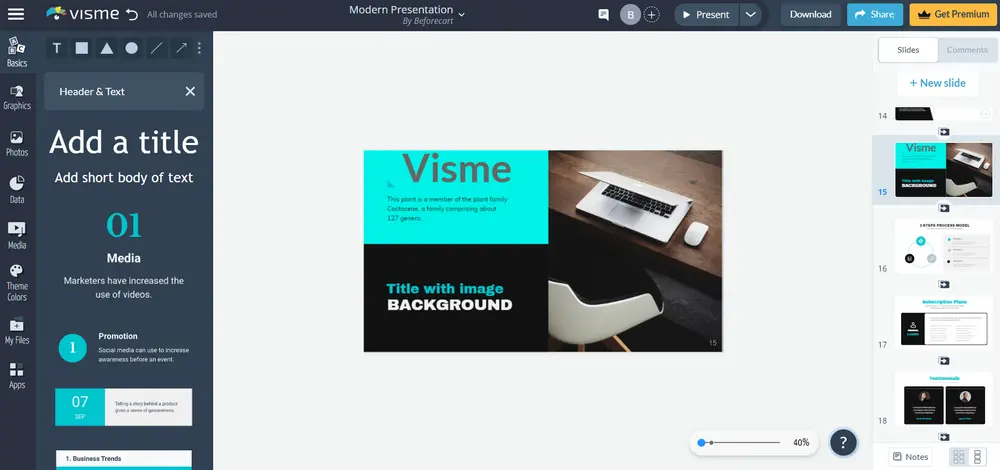Switch to grid view of slides
Screen dimensions: 1000x470
958,457
